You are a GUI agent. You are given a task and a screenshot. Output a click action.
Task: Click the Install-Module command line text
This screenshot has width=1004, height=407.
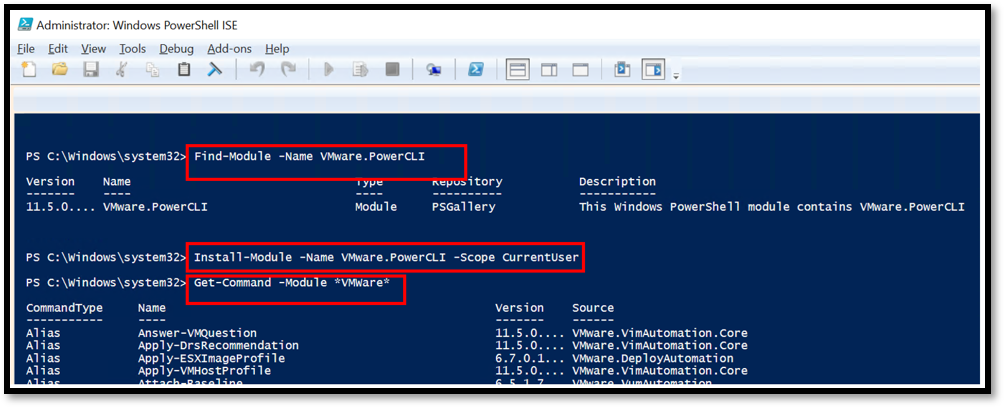386,257
